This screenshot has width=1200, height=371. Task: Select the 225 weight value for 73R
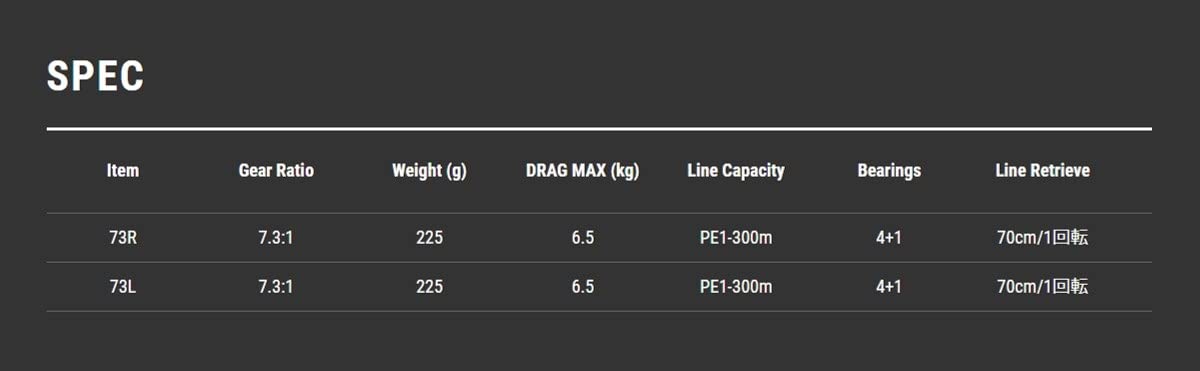coord(429,238)
